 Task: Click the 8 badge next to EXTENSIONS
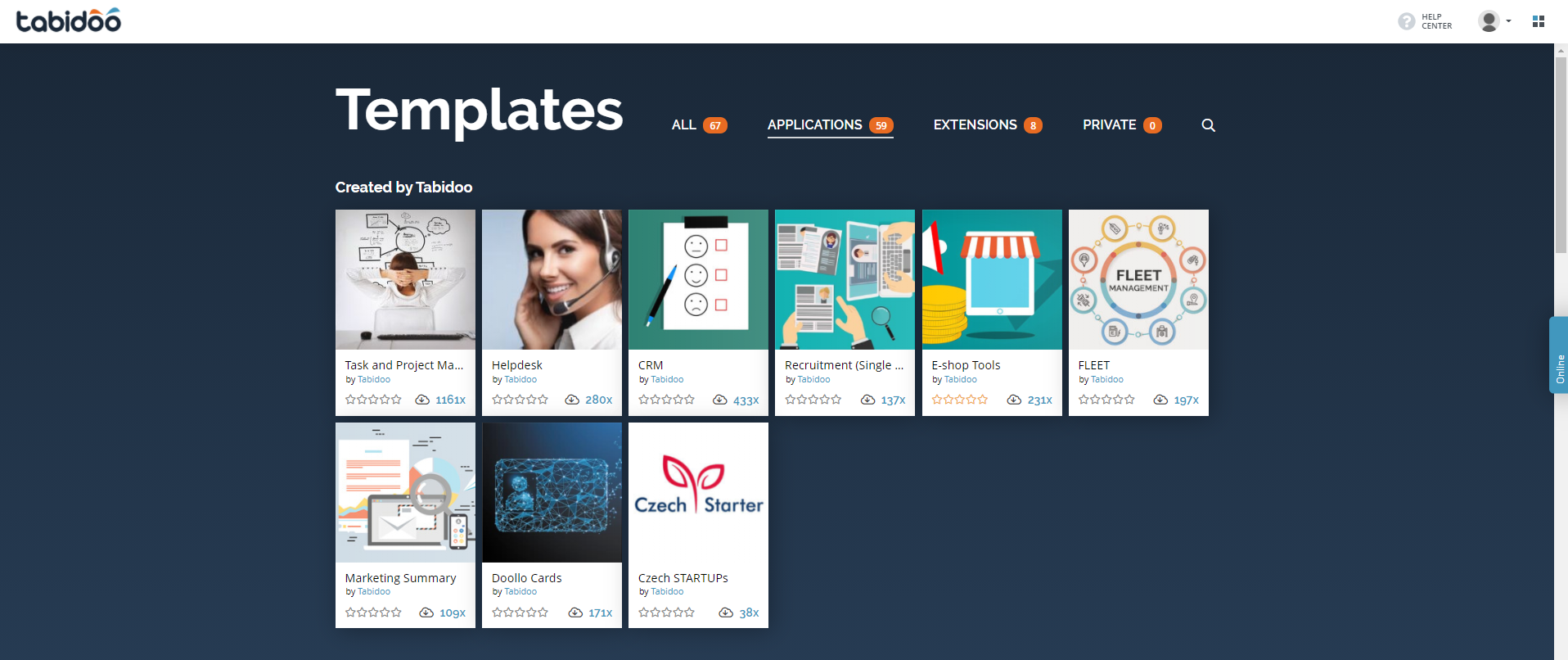[x=1033, y=125]
